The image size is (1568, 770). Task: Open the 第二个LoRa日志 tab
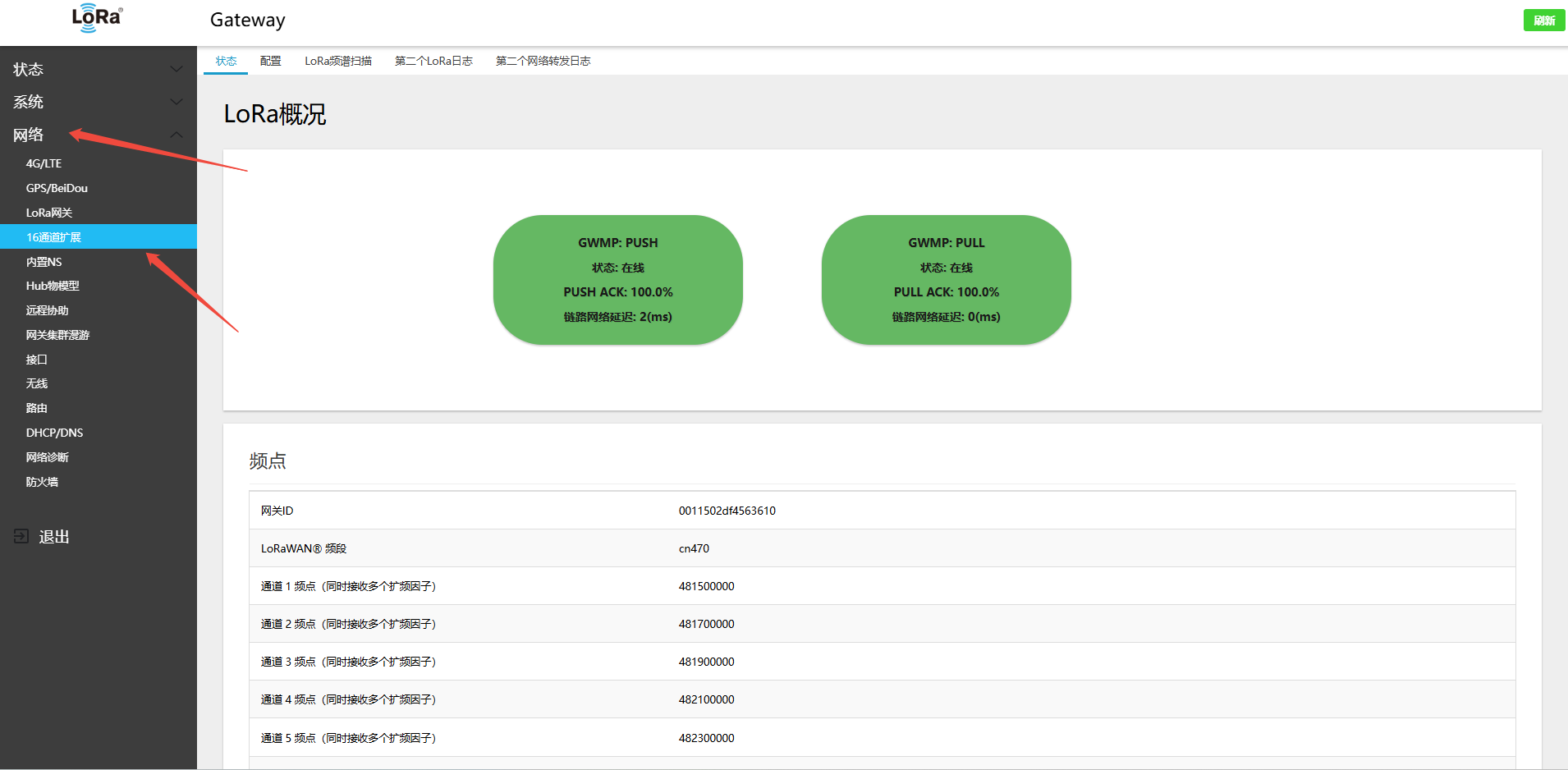[x=433, y=61]
